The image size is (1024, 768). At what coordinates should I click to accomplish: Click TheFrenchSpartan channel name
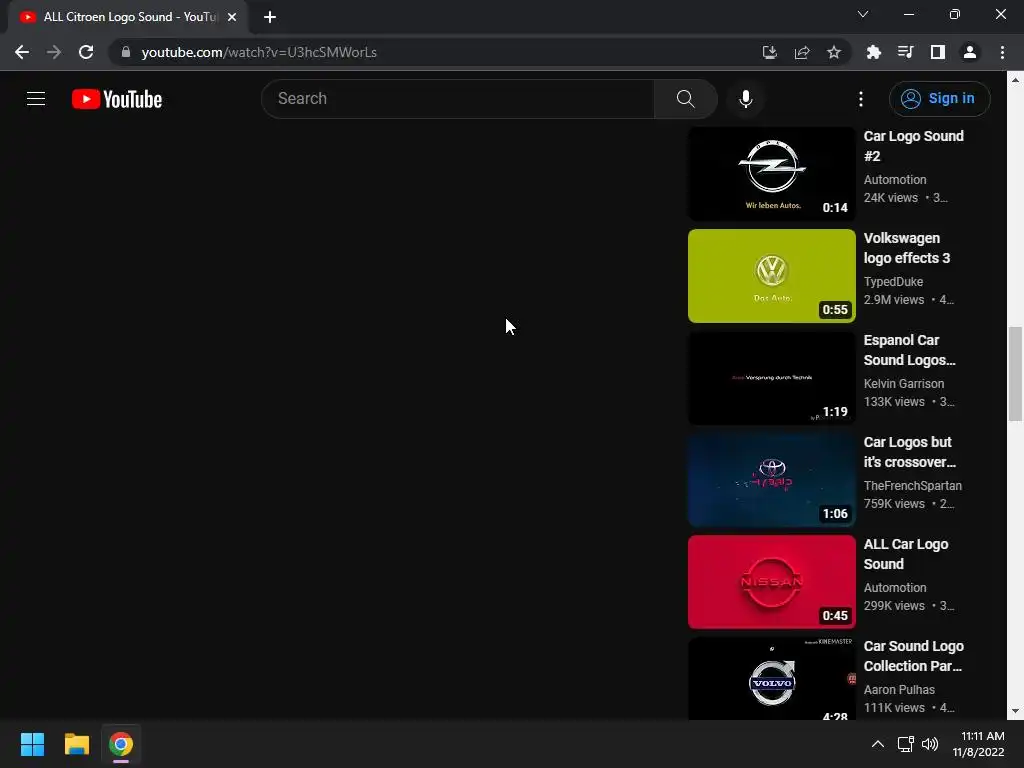click(x=912, y=485)
